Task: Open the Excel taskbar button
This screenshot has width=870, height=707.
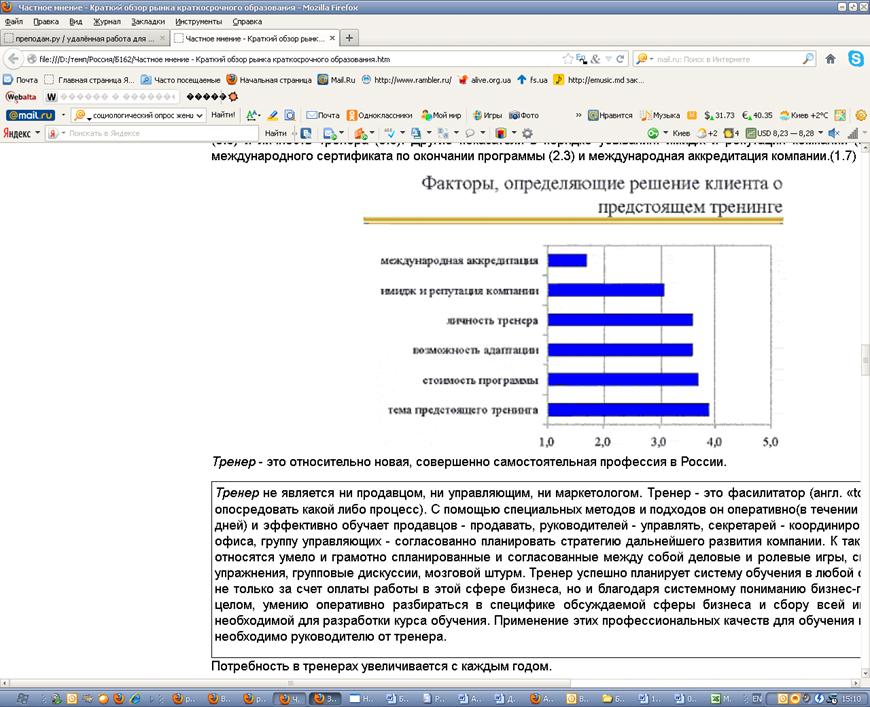Action: point(721,699)
